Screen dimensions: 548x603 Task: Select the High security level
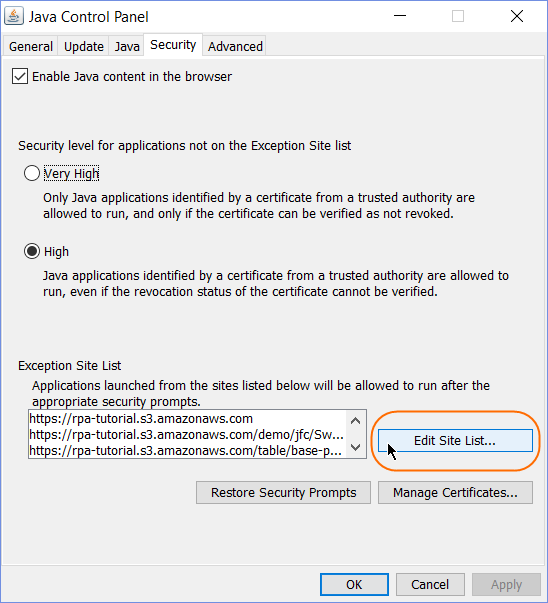tap(32, 252)
